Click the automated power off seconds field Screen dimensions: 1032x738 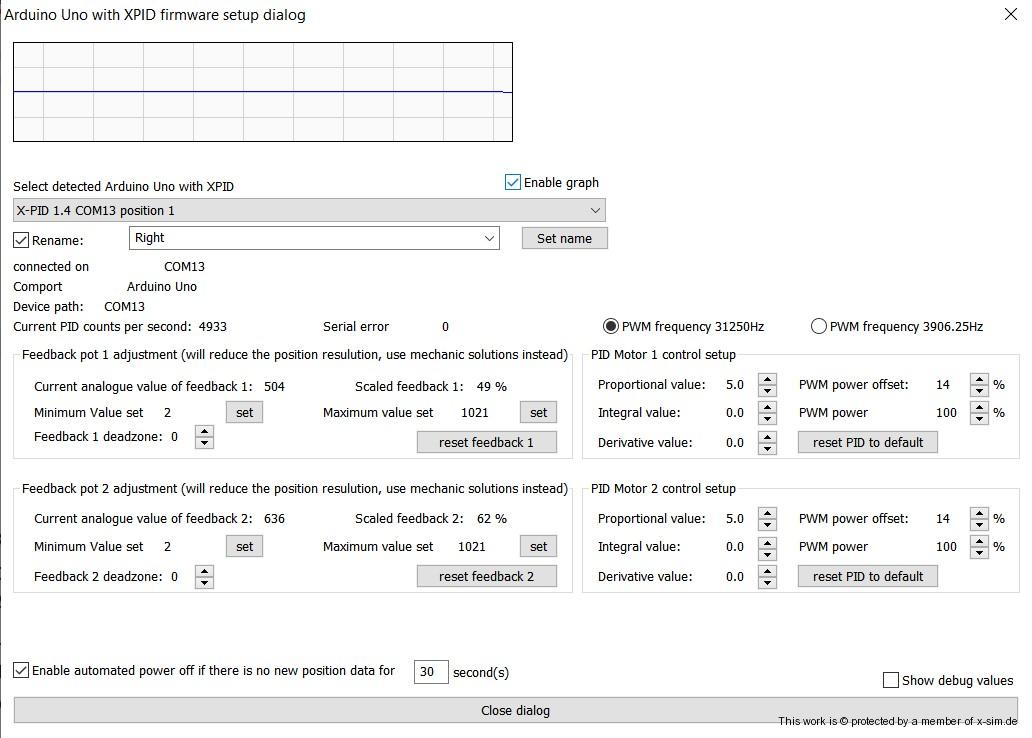click(x=430, y=672)
